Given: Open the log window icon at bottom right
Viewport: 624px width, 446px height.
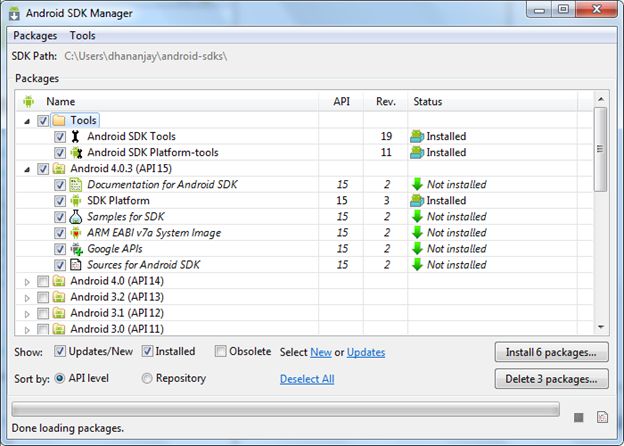Looking at the screenshot, I should click(601, 416).
